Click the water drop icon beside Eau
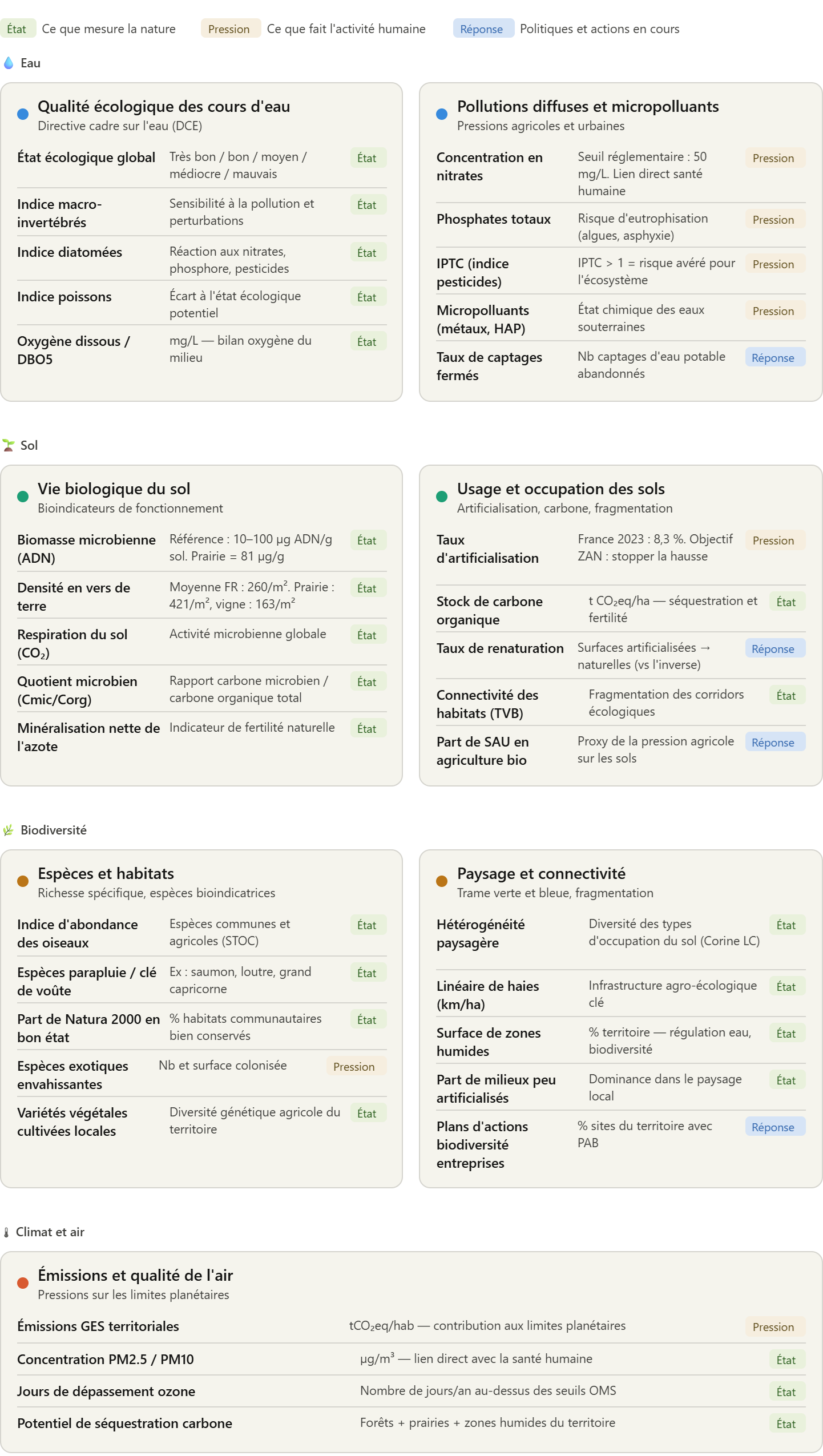The height and width of the screenshot is (1456, 823). 9,63
